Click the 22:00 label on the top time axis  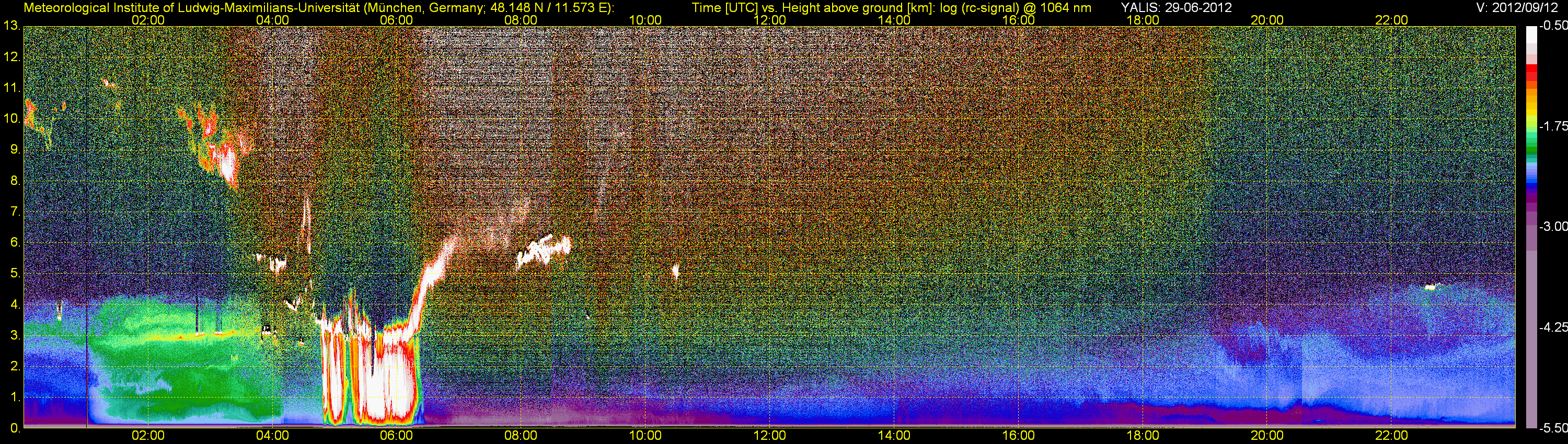pyautogui.click(x=1391, y=20)
